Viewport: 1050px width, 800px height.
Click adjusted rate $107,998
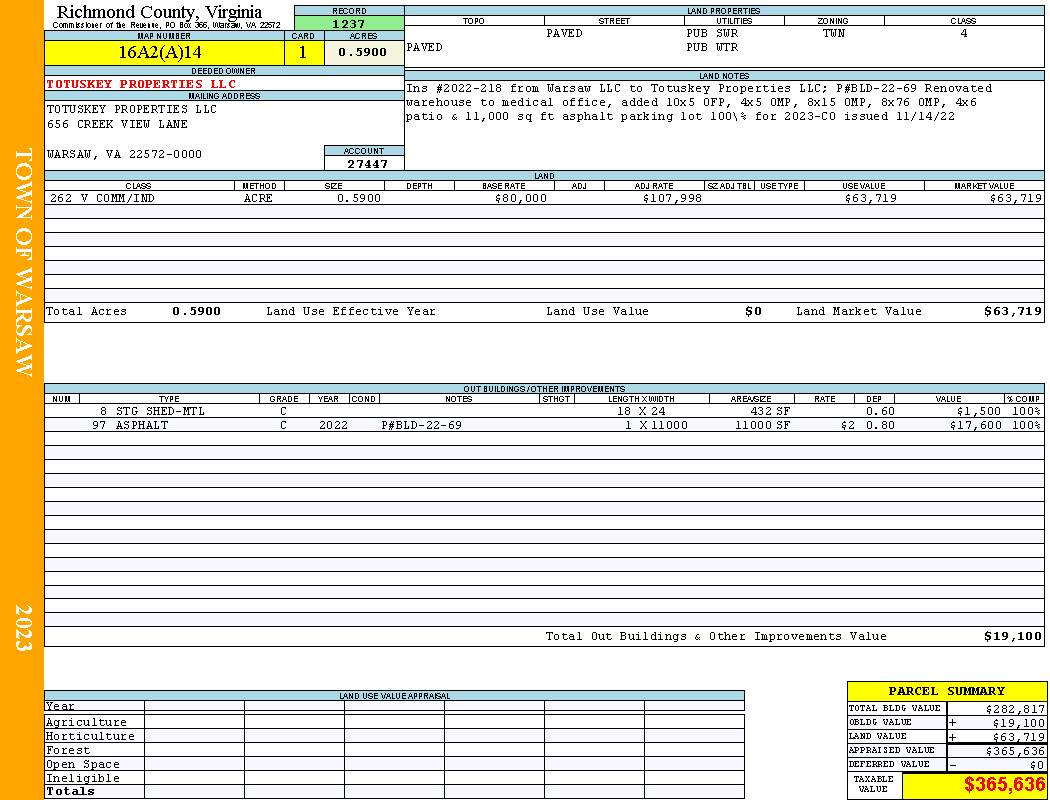point(672,198)
